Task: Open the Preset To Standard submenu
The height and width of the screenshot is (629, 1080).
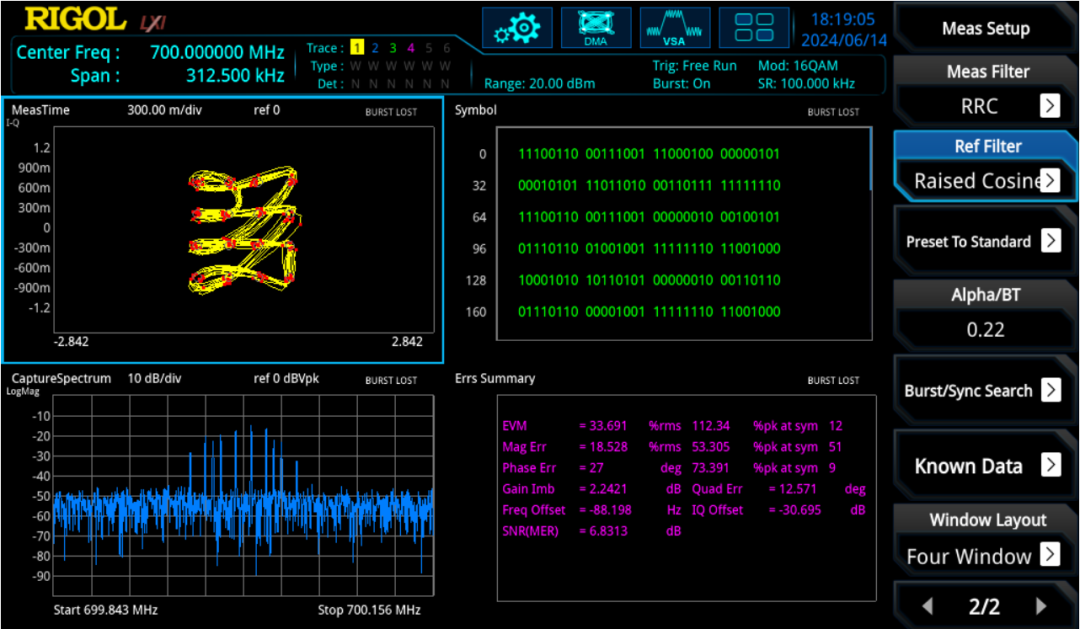Action: click(1050, 241)
